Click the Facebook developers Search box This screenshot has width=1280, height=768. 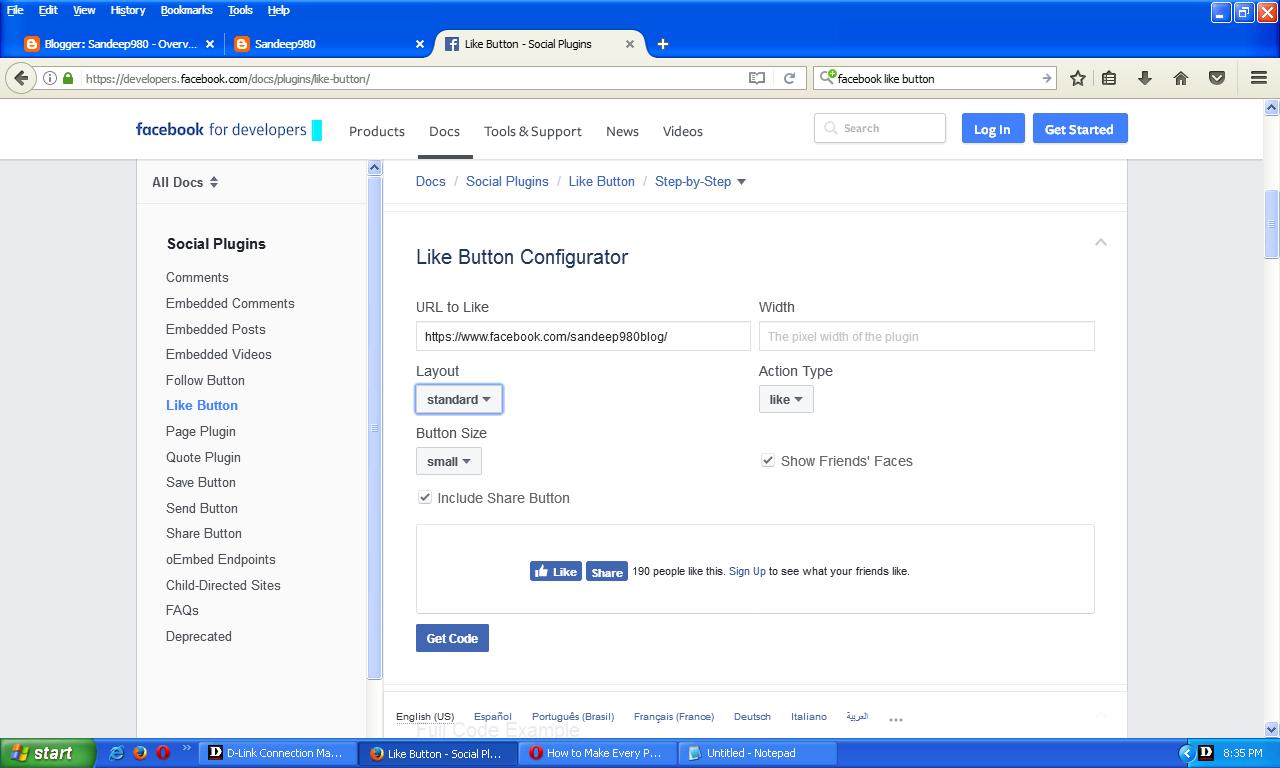click(x=880, y=128)
